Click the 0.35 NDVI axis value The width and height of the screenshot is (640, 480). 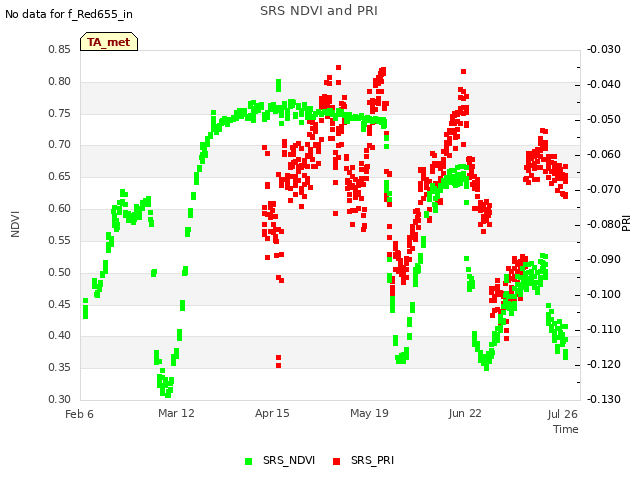(60, 367)
